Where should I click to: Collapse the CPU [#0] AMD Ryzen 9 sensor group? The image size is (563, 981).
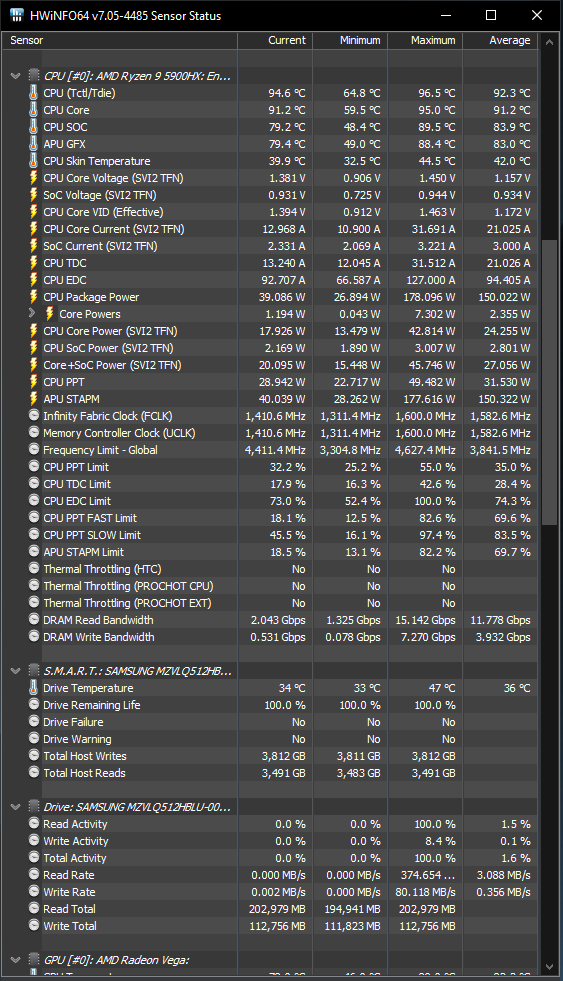16,76
